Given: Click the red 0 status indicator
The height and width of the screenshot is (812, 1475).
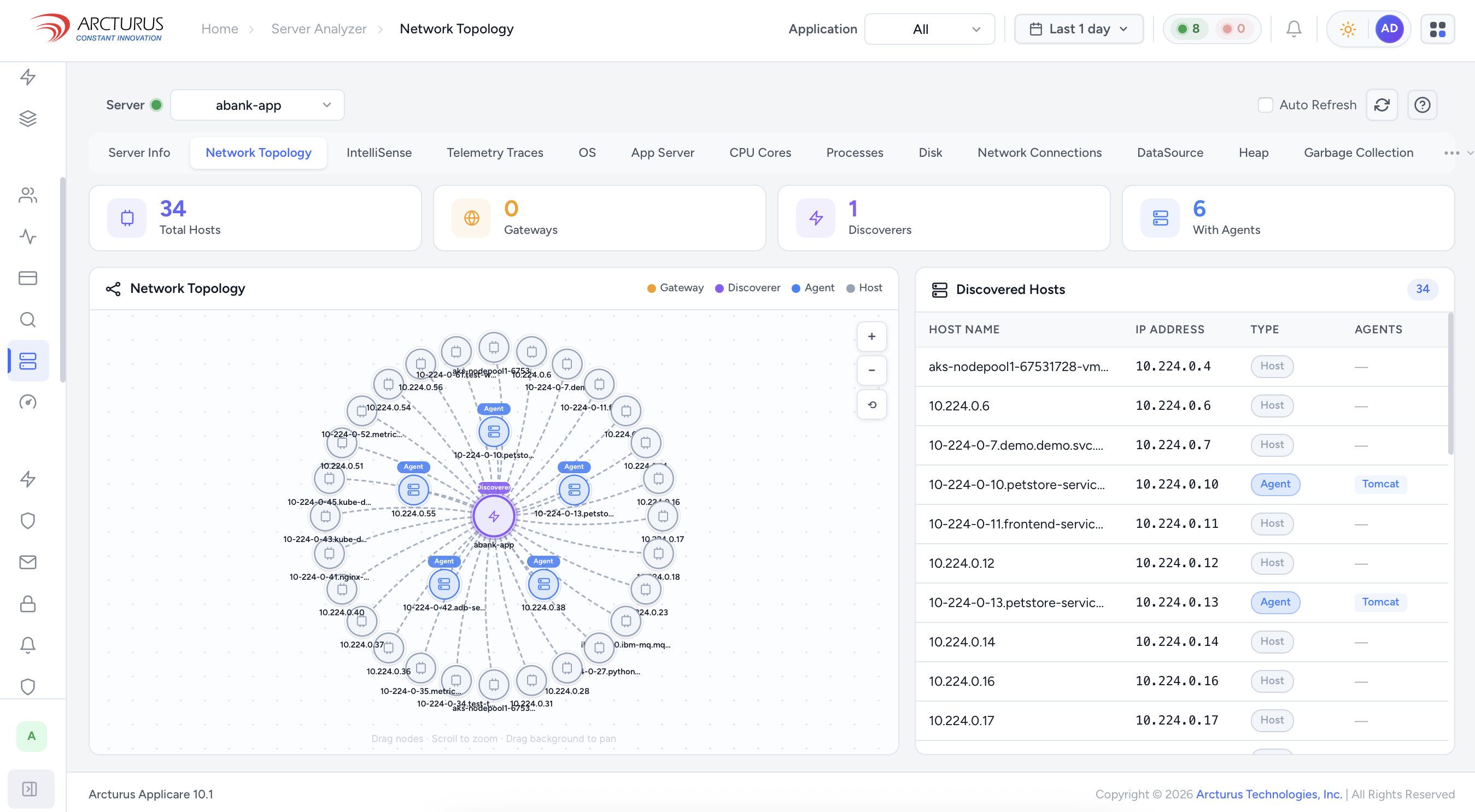Looking at the screenshot, I should pyautogui.click(x=1234, y=28).
